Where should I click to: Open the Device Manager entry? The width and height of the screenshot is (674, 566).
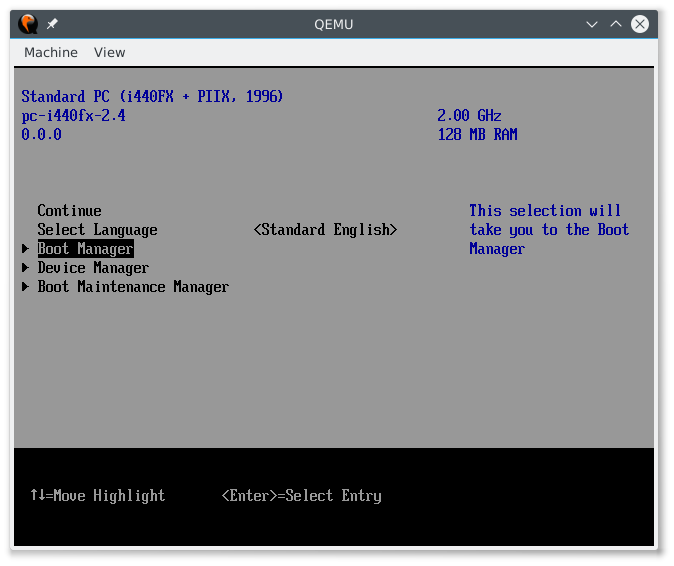[x=93, y=268]
